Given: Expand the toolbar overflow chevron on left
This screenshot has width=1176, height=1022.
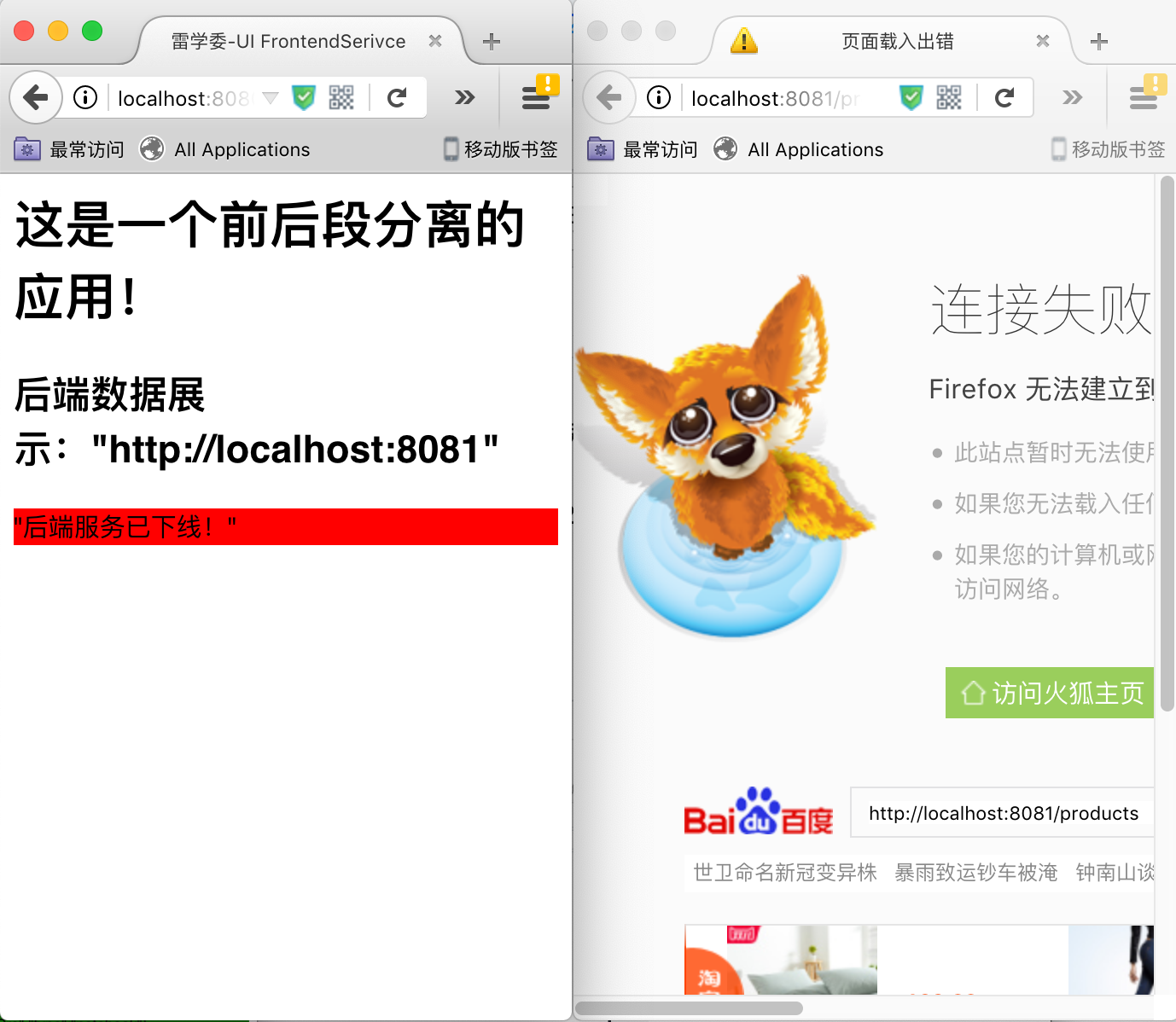Looking at the screenshot, I should click(463, 97).
